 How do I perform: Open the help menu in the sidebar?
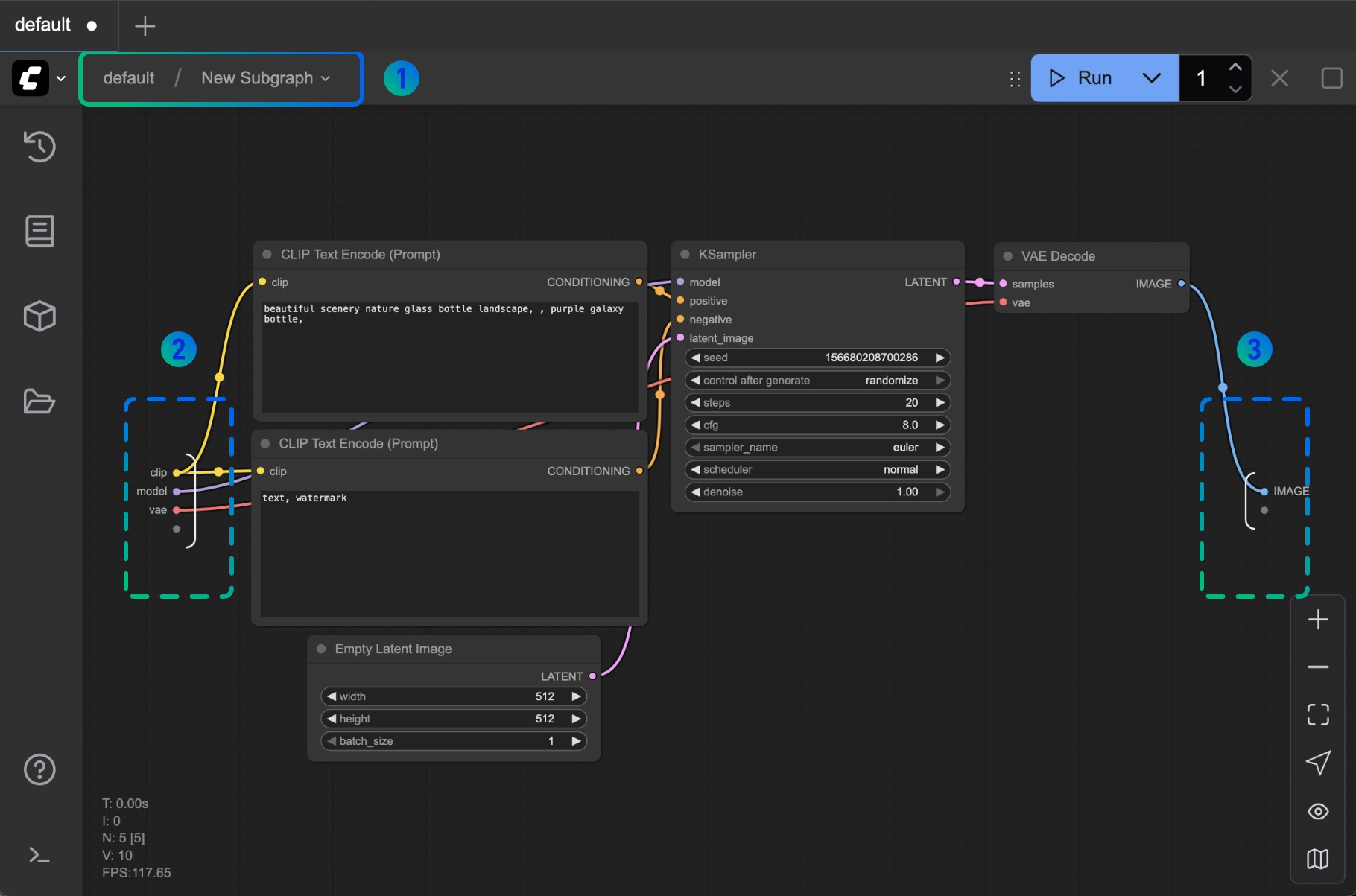(x=39, y=769)
